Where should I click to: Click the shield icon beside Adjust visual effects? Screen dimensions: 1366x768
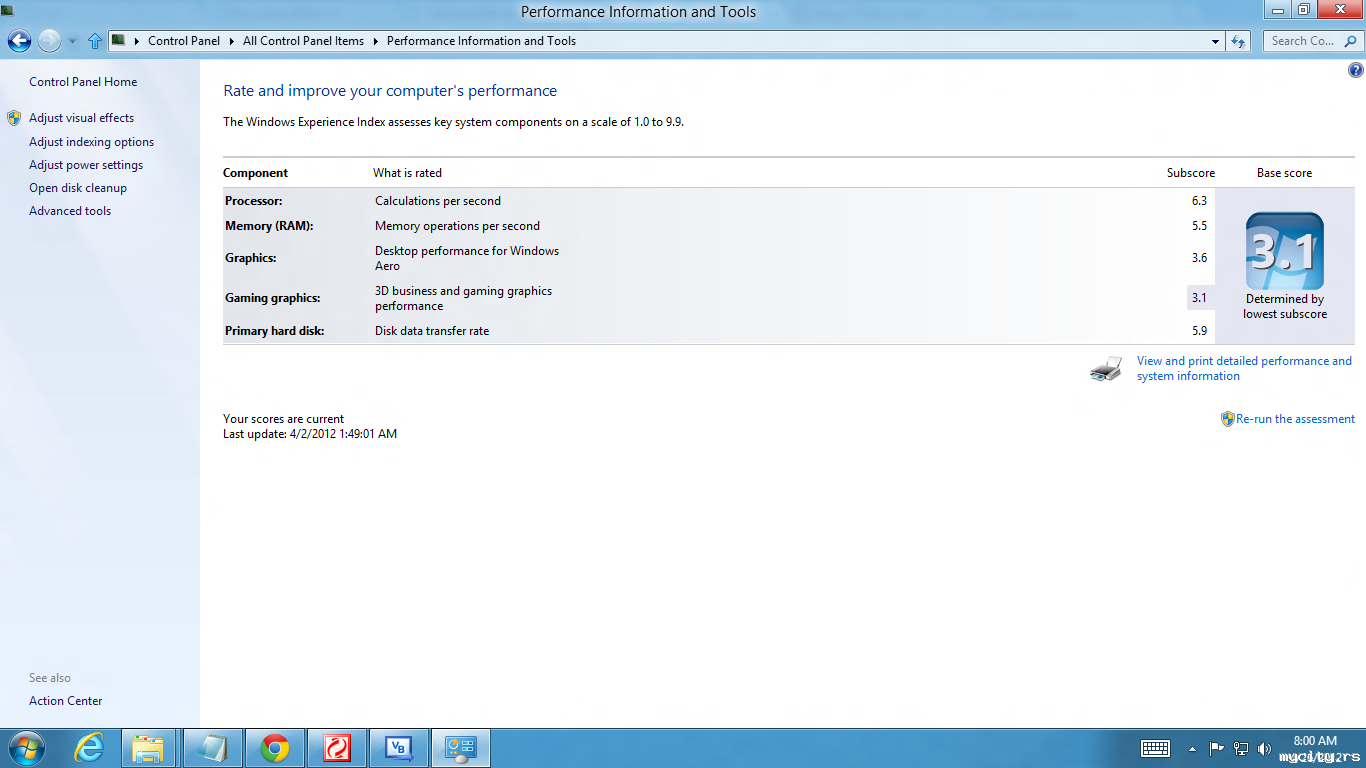pyautogui.click(x=14, y=118)
